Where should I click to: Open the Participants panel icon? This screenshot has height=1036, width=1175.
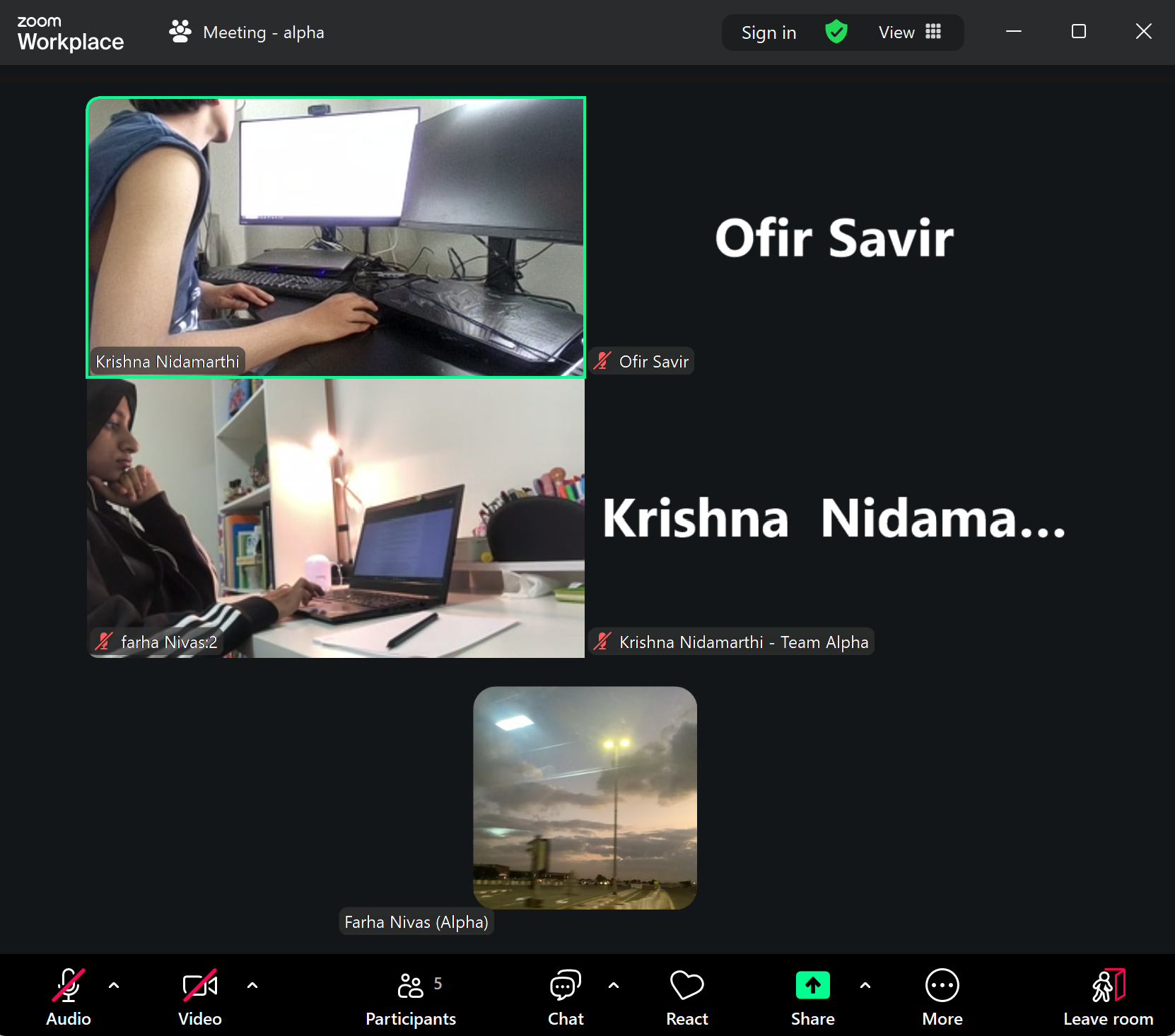click(411, 986)
